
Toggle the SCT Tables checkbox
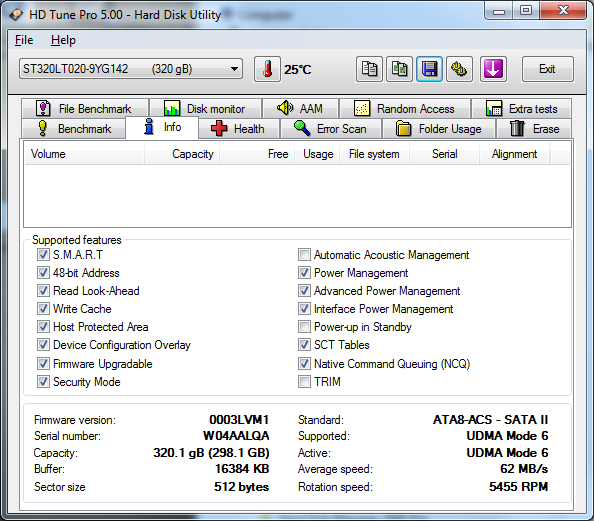point(304,345)
